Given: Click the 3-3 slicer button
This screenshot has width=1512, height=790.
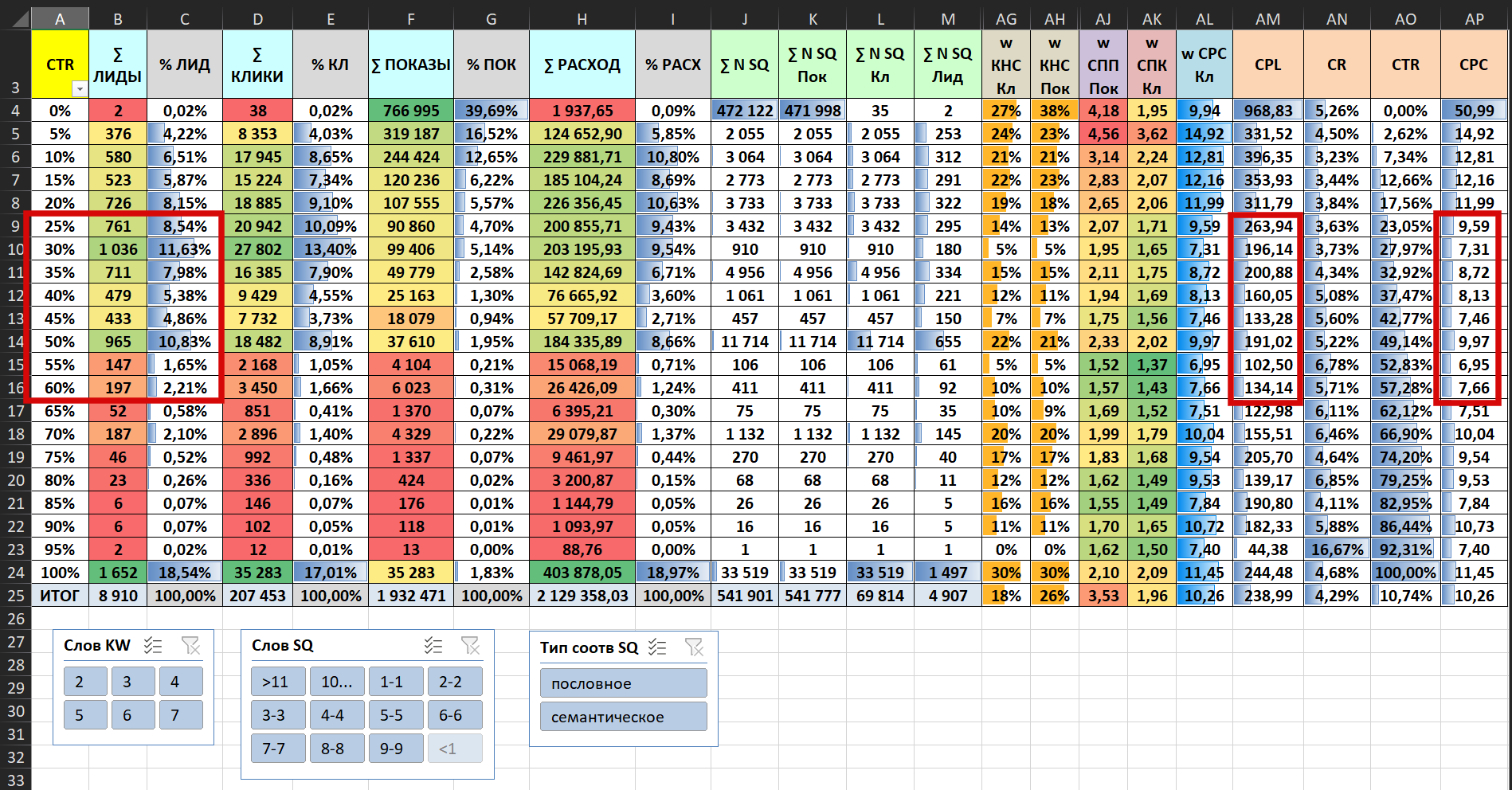Looking at the screenshot, I should (278, 715).
